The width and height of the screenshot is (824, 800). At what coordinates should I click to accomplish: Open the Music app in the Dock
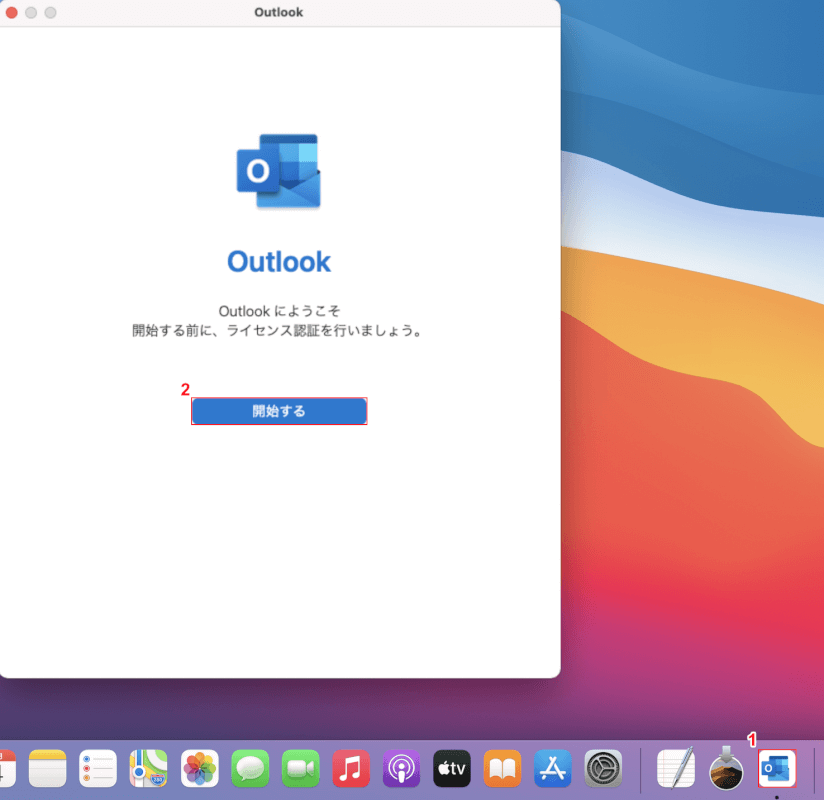(x=351, y=768)
